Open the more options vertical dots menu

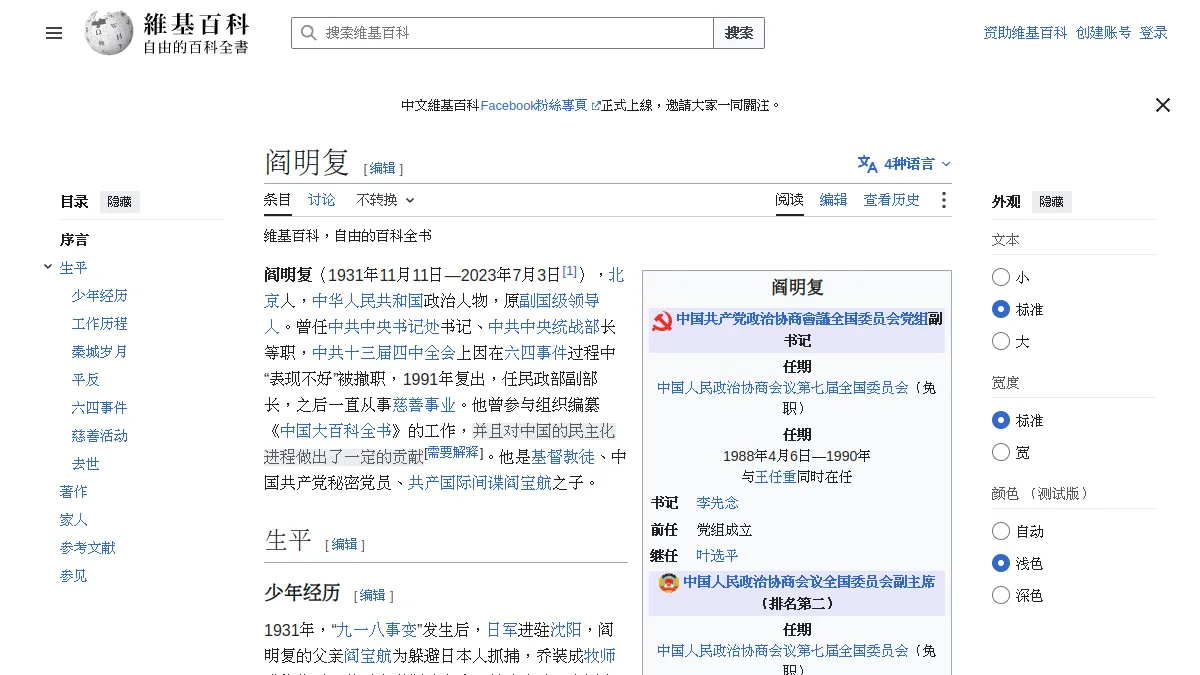point(943,200)
